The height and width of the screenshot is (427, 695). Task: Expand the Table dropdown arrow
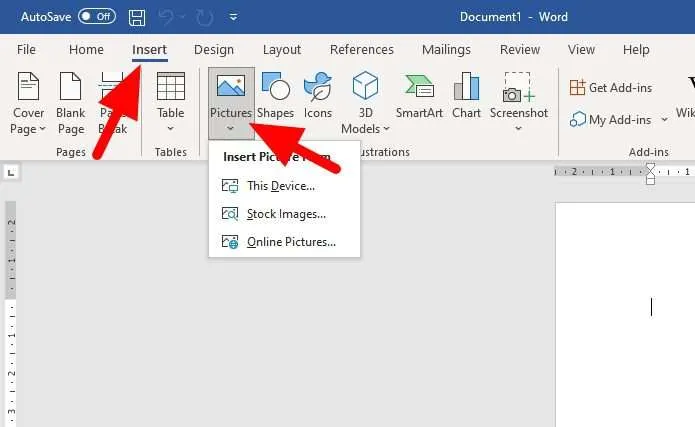click(171, 129)
